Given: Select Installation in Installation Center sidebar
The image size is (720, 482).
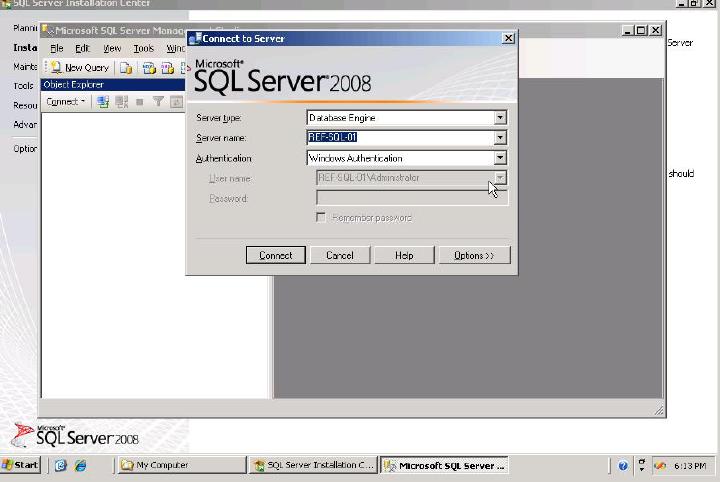Looking at the screenshot, I should coord(25,47).
